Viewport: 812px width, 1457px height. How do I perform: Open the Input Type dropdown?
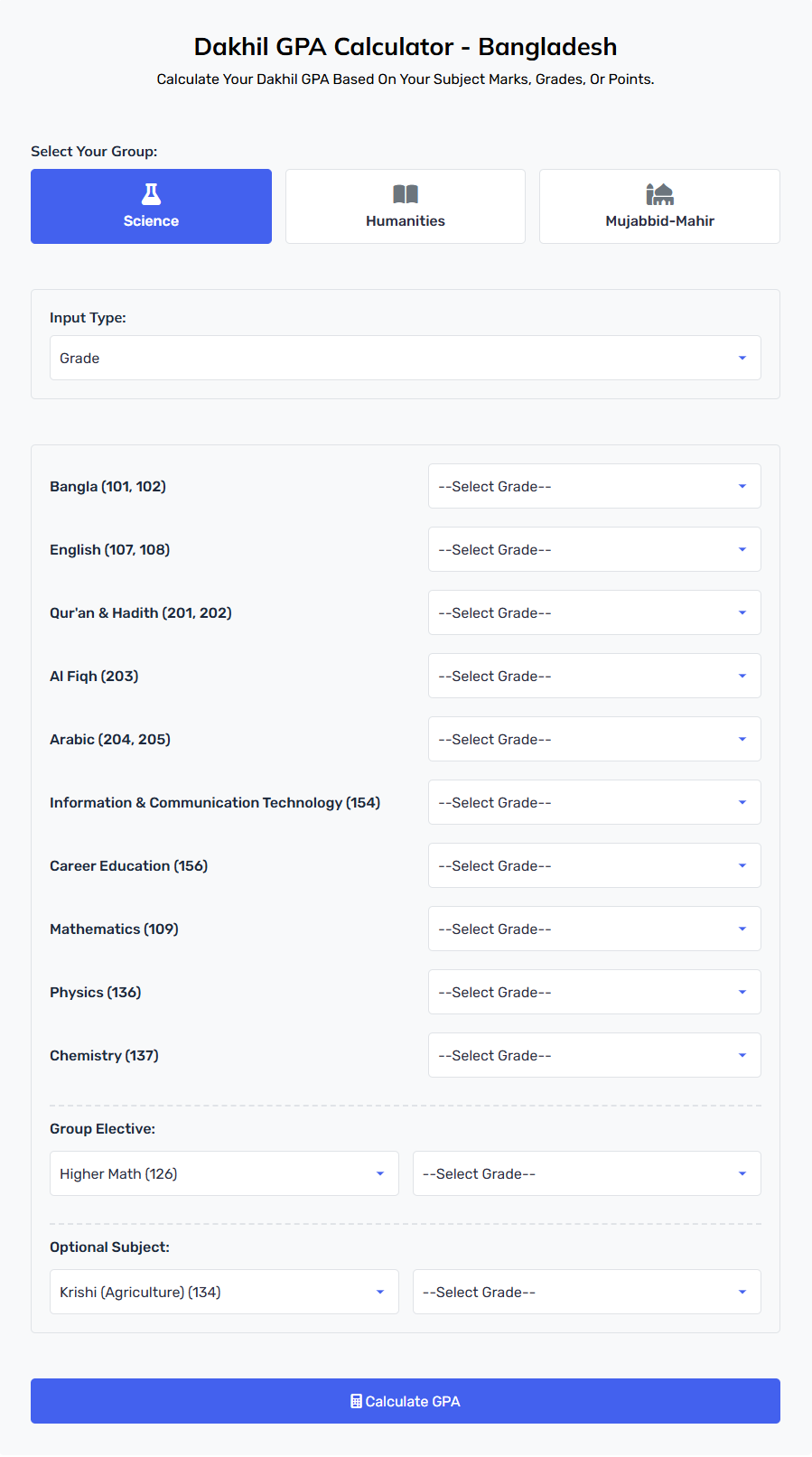pyautogui.click(x=406, y=358)
